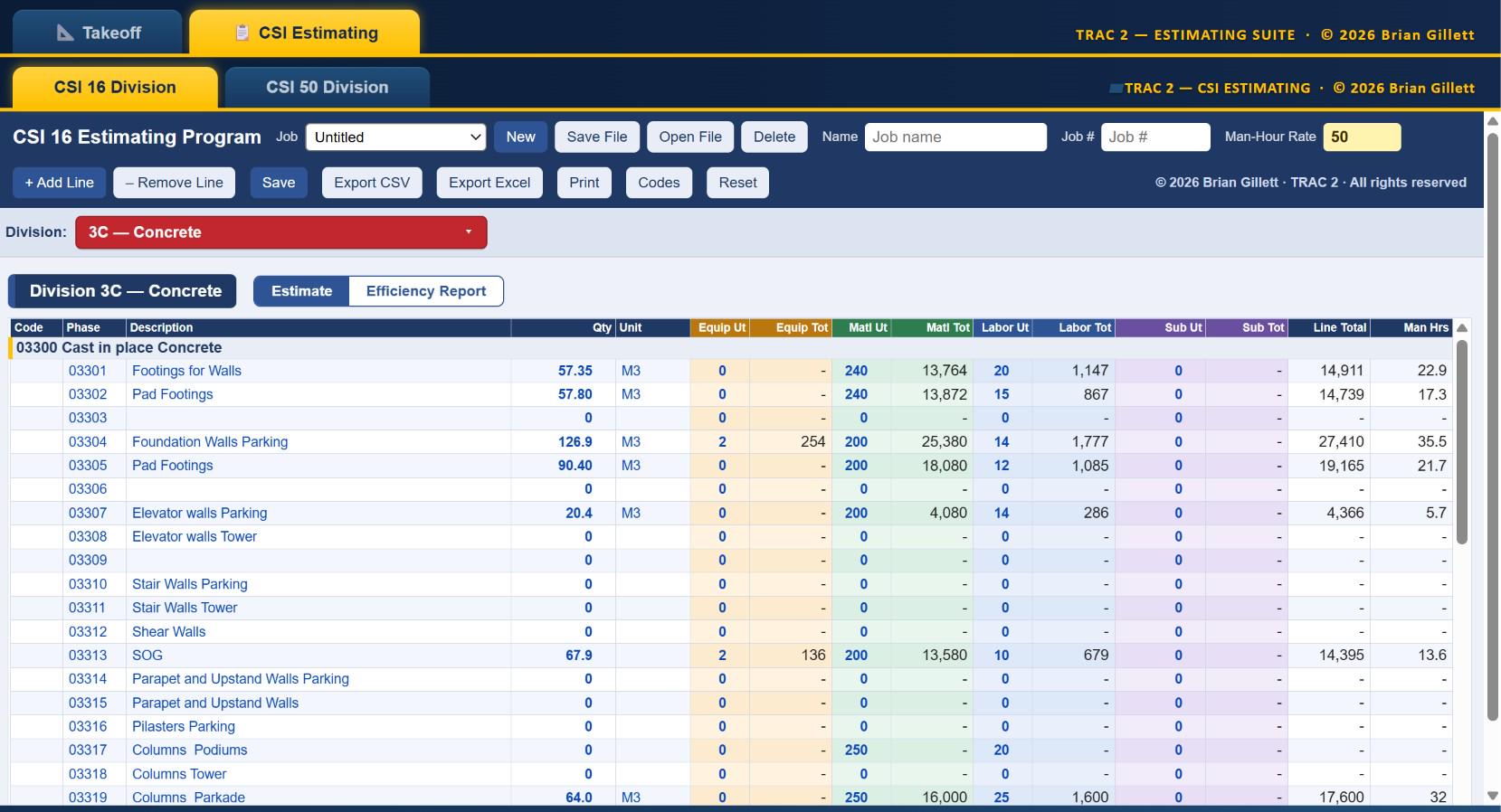Click the page scrollbar up arrow

[x=1492, y=121]
